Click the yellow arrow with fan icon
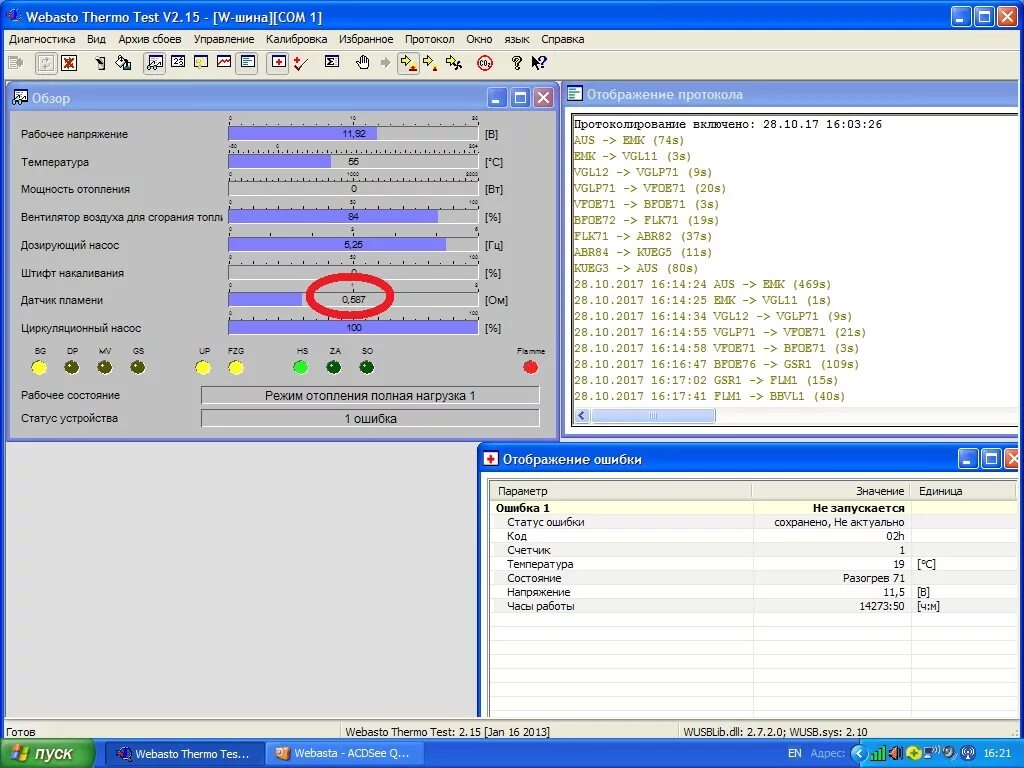This screenshot has height=768, width=1024. tap(454, 63)
